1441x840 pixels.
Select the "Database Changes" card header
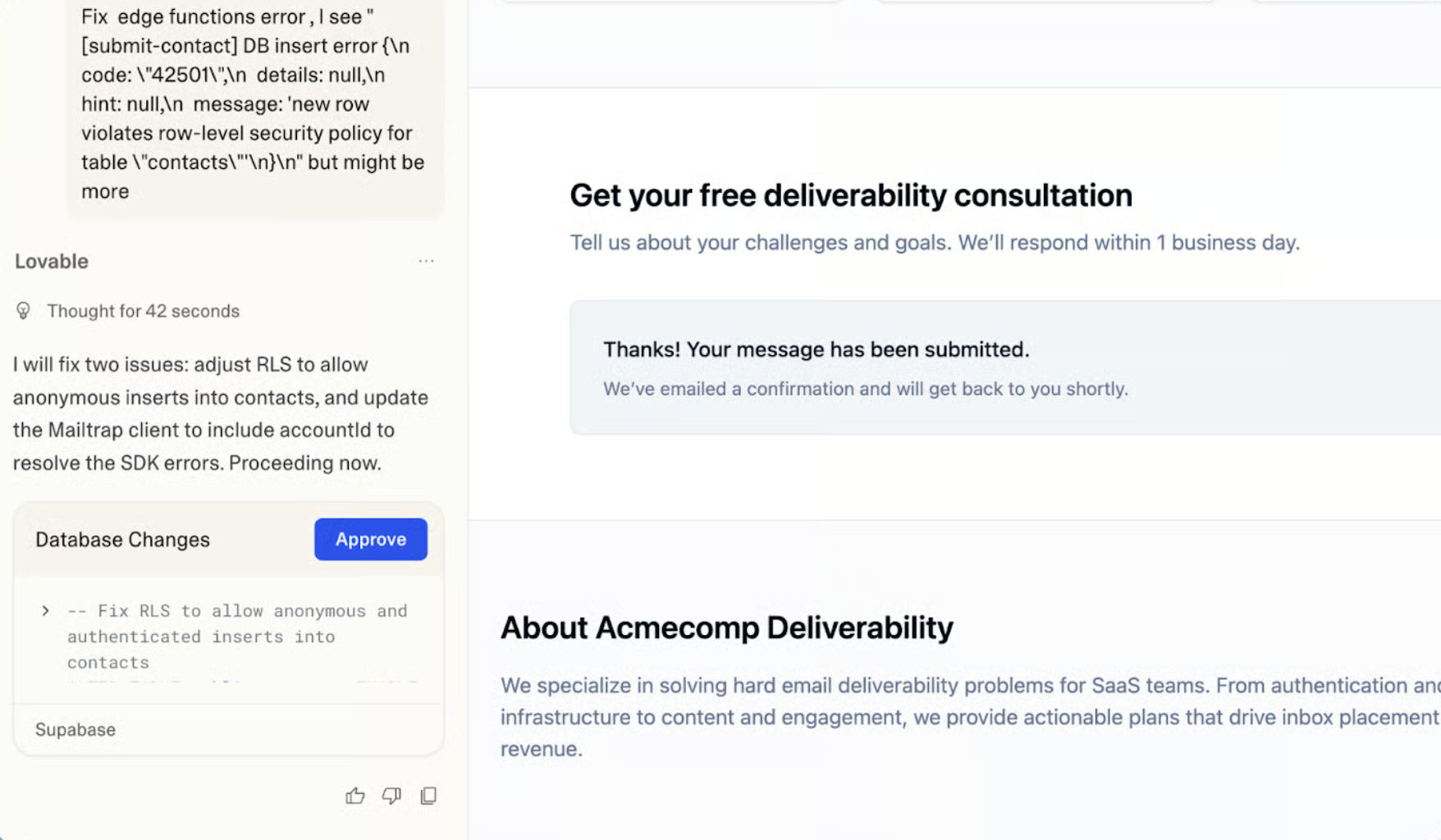click(x=122, y=540)
